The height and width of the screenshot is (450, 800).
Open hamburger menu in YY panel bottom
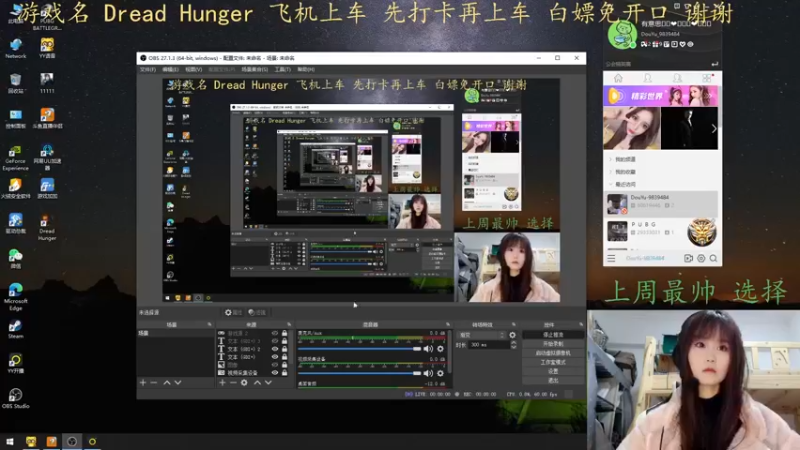611,259
